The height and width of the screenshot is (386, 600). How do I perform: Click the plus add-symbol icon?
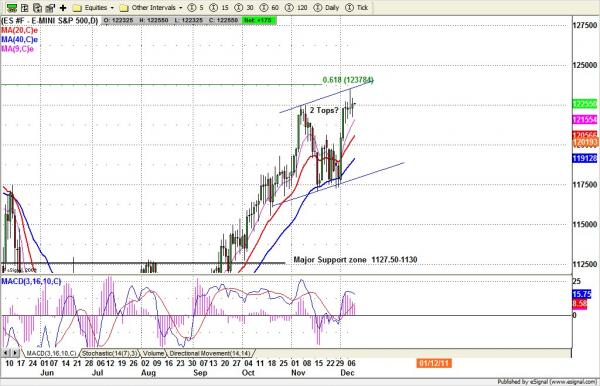(63, 7)
